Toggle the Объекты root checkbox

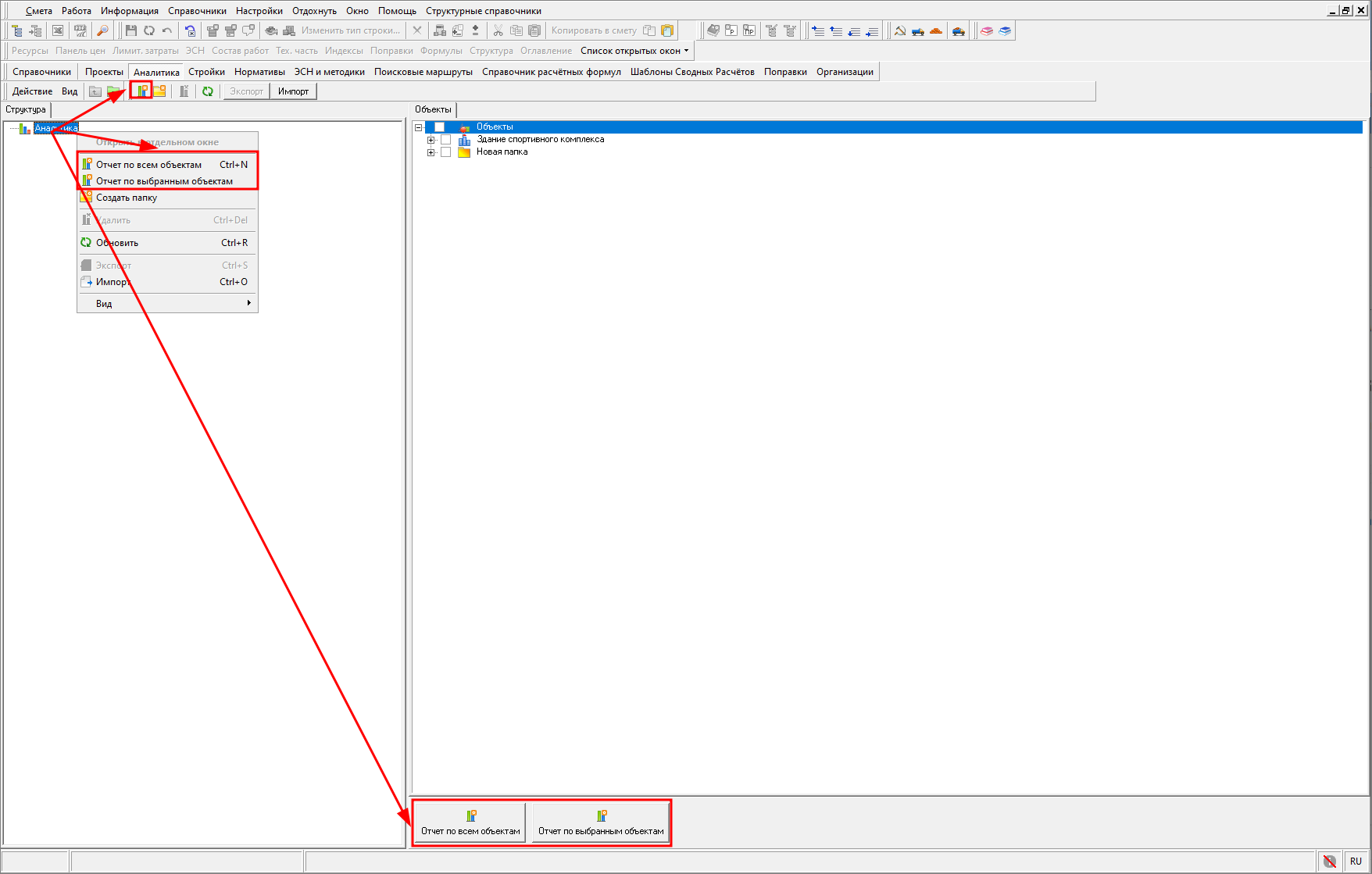coord(439,127)
